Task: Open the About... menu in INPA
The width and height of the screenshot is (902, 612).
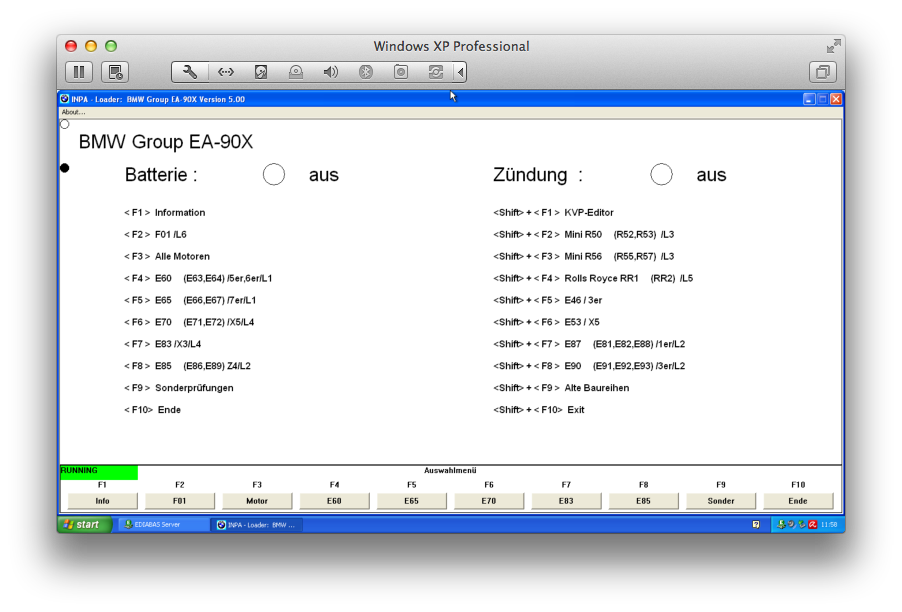Action: (x=73, y=112)
